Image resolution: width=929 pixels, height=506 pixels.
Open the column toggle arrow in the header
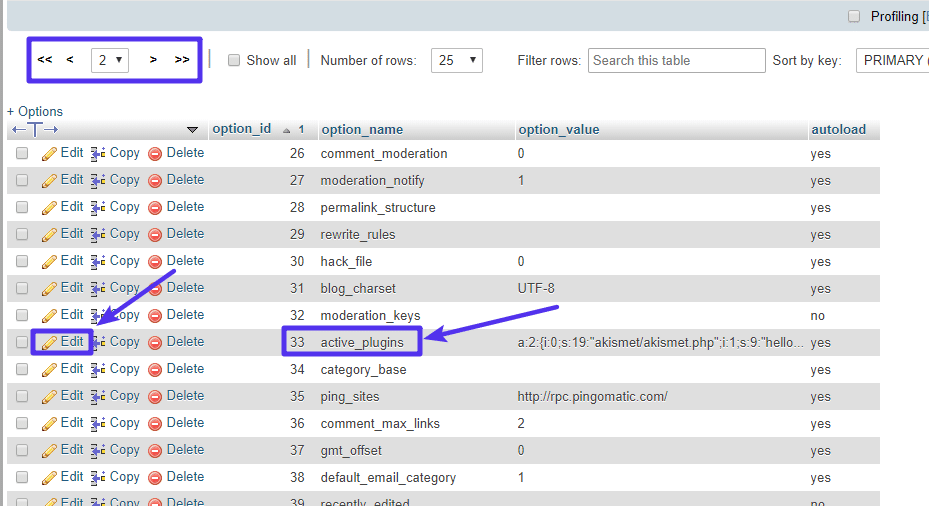tap(192, 130)
